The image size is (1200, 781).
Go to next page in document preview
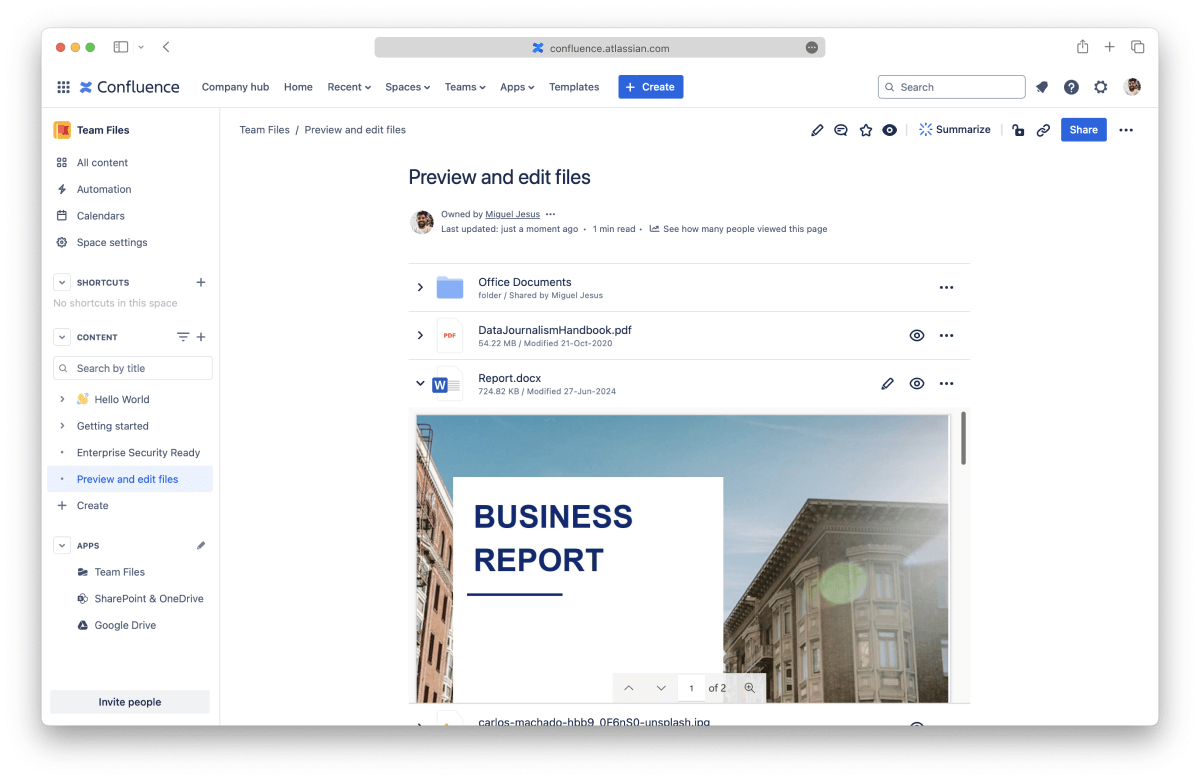coord(661,688)
